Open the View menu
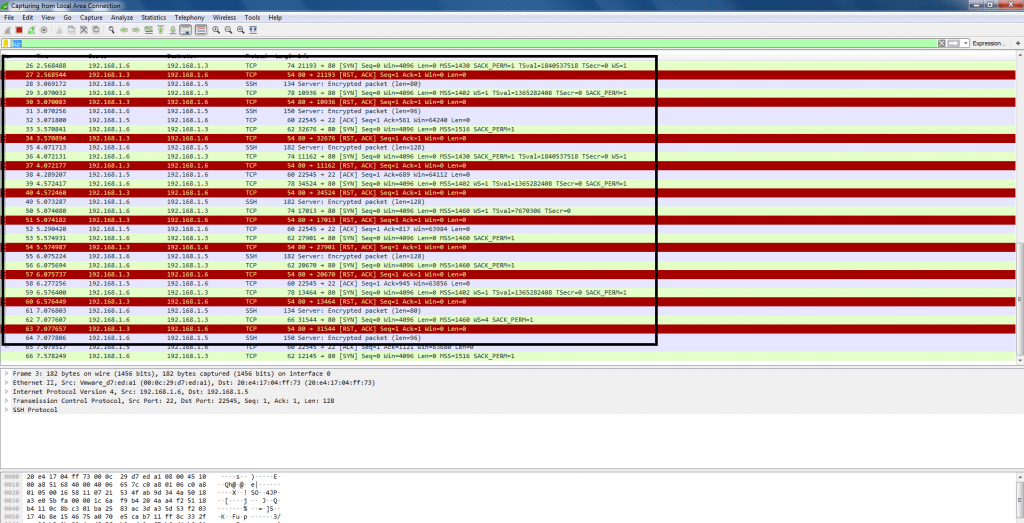Viewport: 1024px width, 523px height. pos(48,18)
